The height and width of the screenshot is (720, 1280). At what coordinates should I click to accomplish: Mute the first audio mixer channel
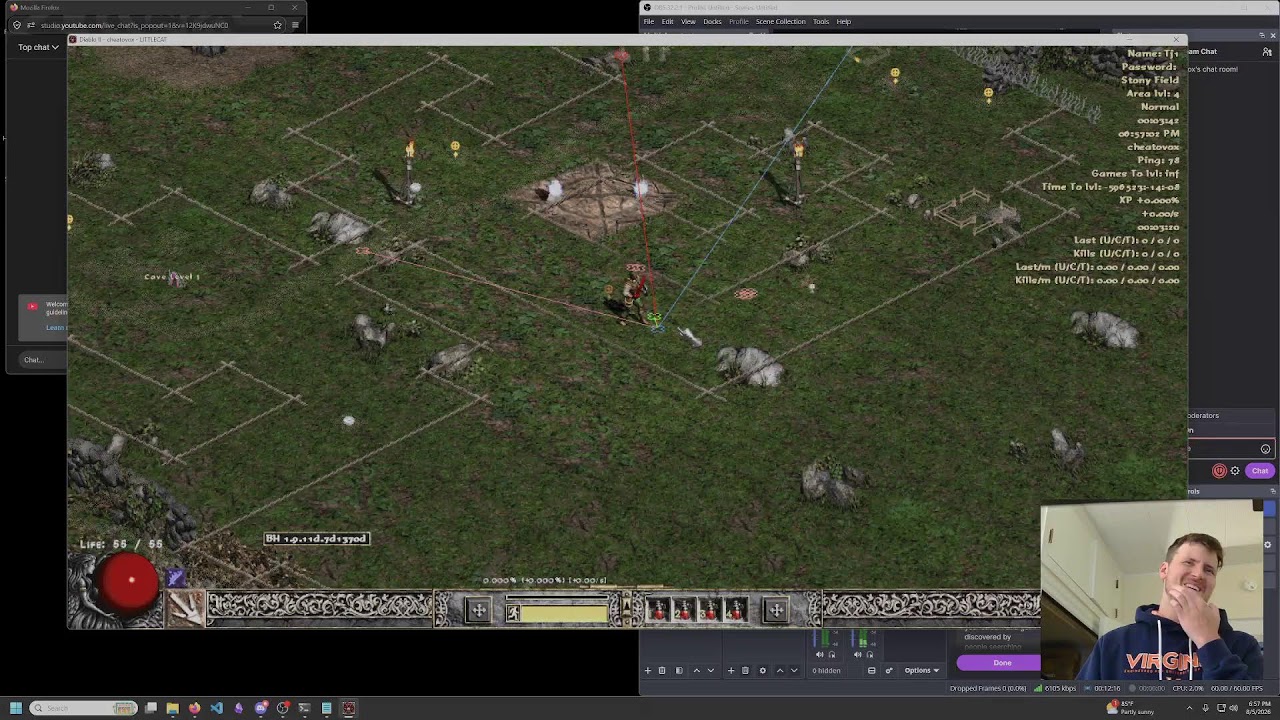pos(820,655)
